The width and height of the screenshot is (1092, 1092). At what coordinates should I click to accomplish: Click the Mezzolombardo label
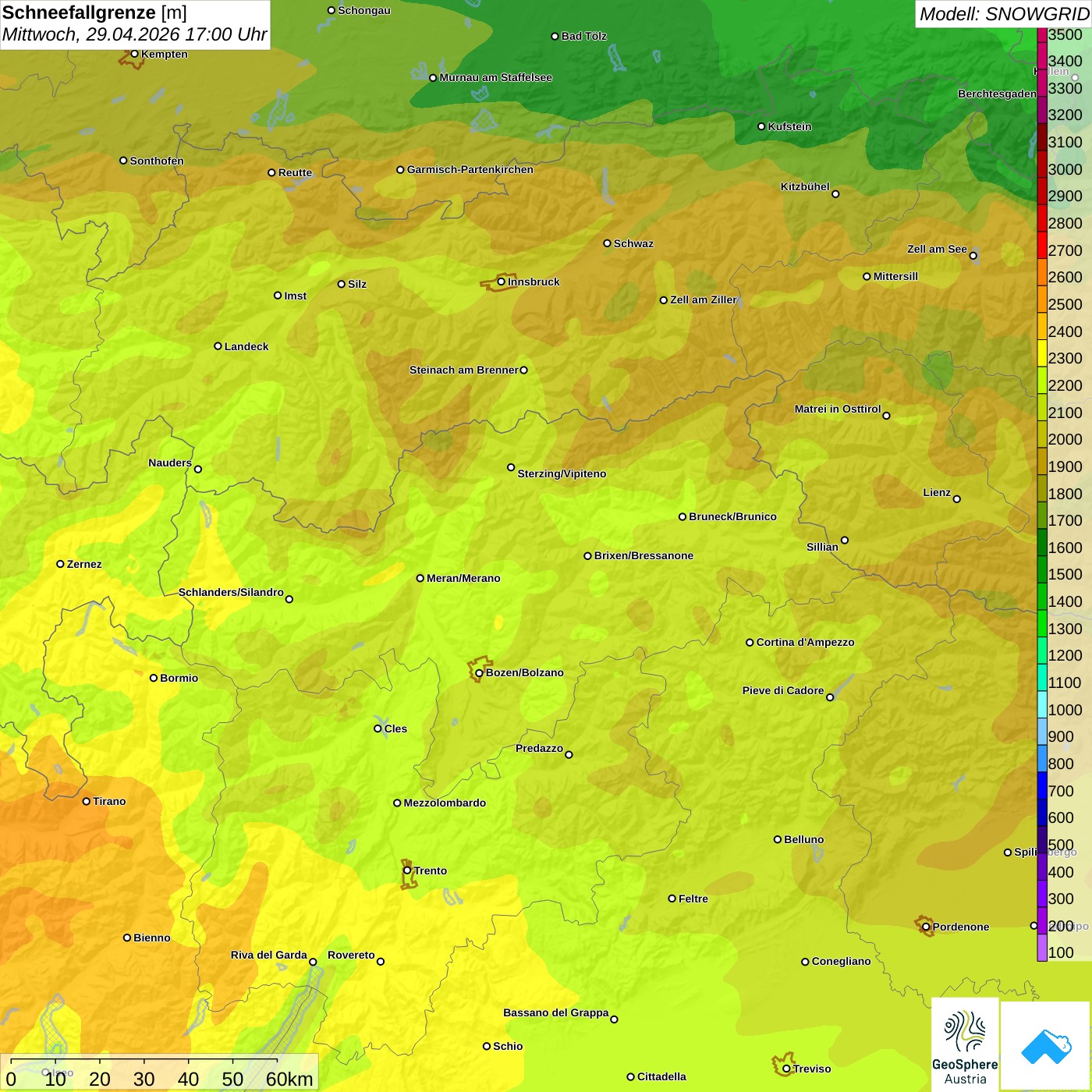tap(445, 803)
